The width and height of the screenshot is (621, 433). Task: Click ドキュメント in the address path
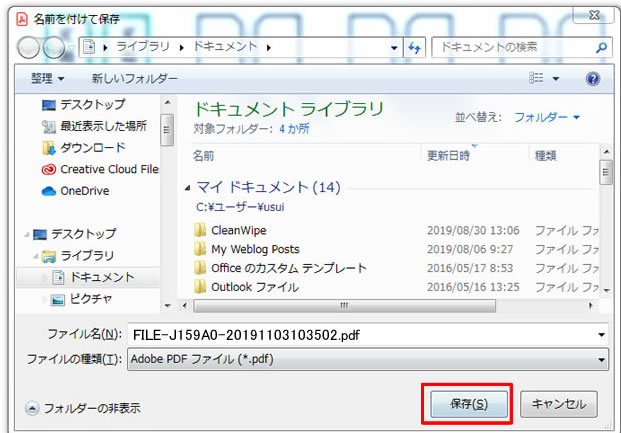tap(225, 47)
